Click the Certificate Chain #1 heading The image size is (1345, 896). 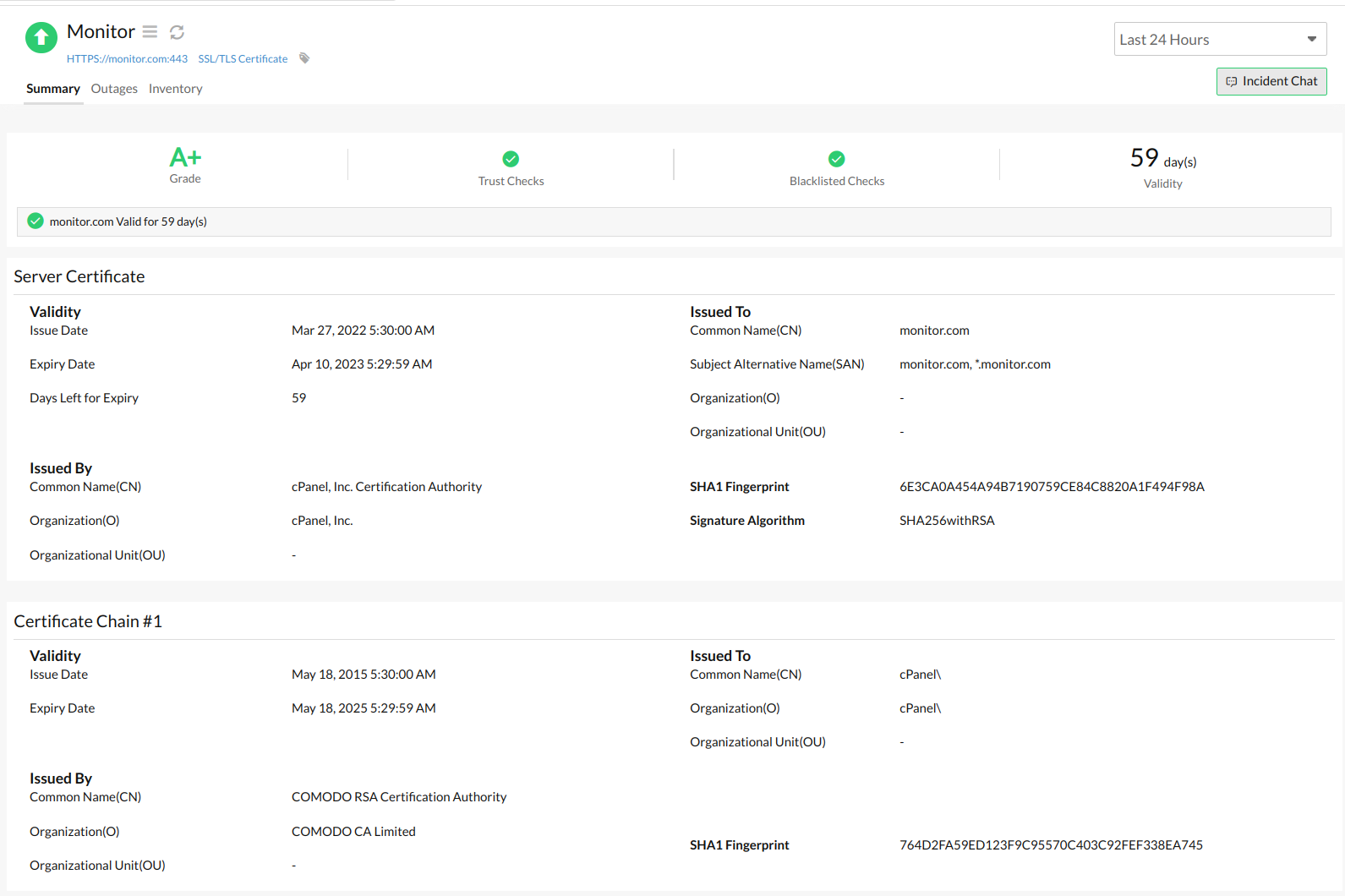(x=88, y=621)
